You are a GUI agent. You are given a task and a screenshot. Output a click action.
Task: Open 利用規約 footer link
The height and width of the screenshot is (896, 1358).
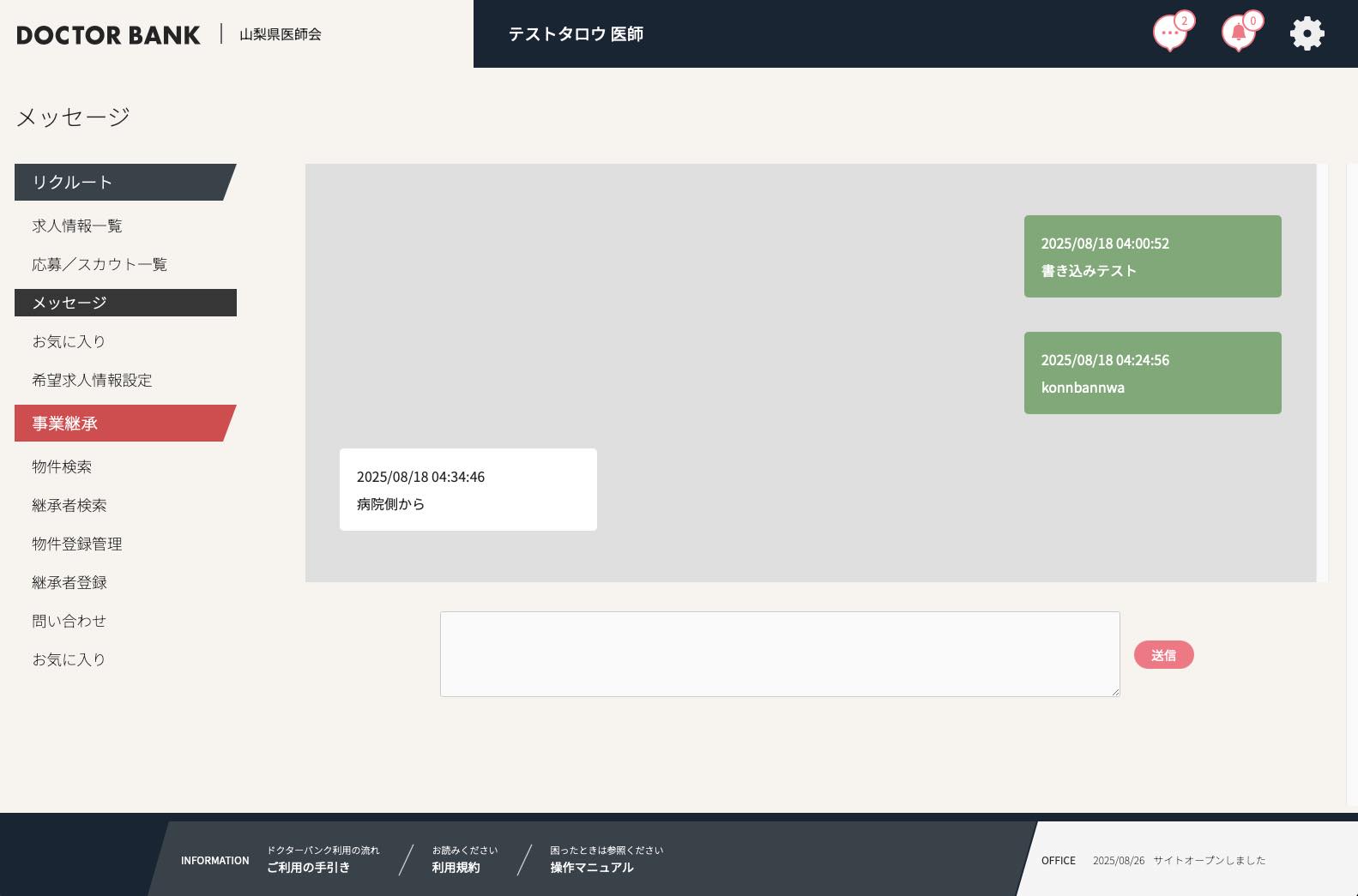point(456,867)
